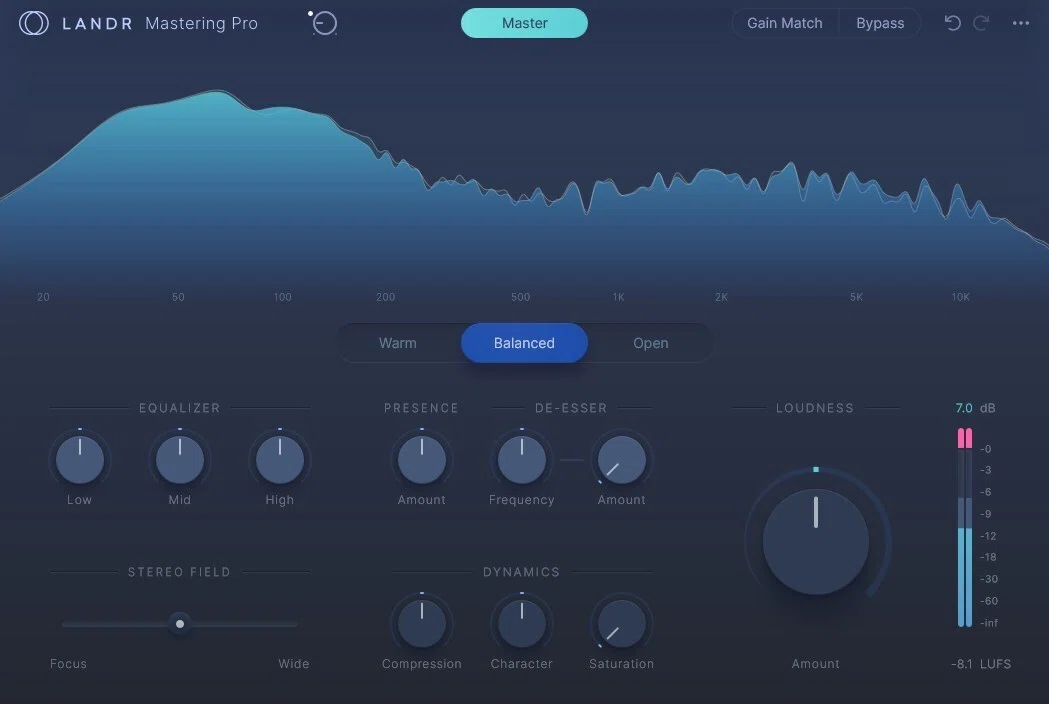
Task: Click the undo arrow icon
Action: pos(953,23)
